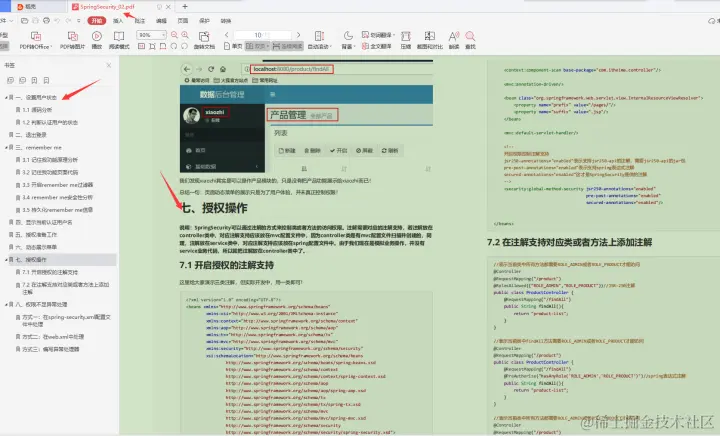The width and height of the screenshot is (720, 436).
Task: Open the quick-access toolbar customize dropdown
Action: pos(79,21)
